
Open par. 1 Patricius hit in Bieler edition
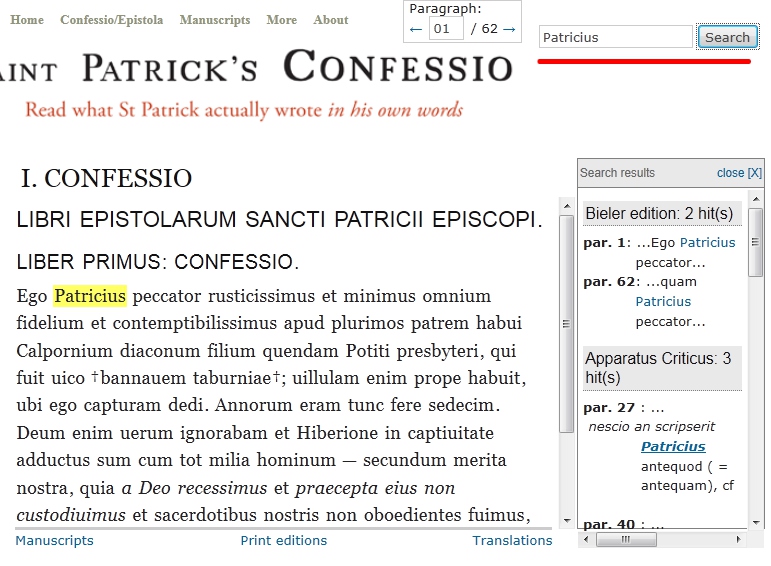708,242
